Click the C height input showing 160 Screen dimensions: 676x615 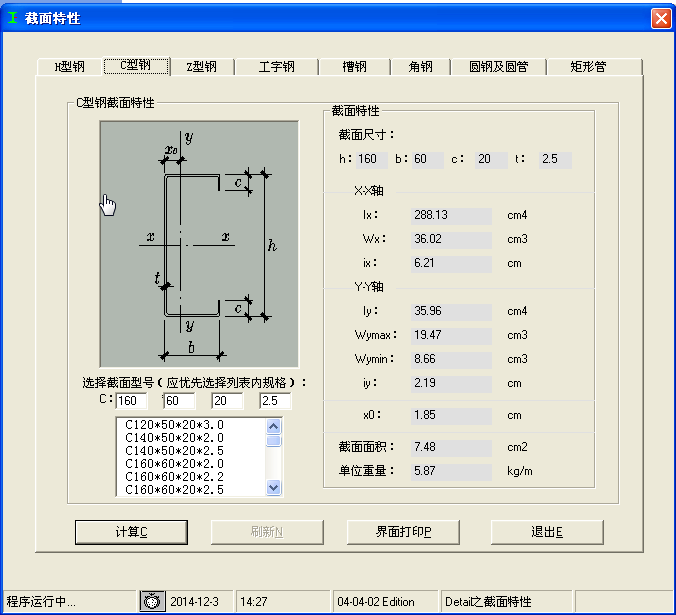pyautogui.click(x=131, y=401)
